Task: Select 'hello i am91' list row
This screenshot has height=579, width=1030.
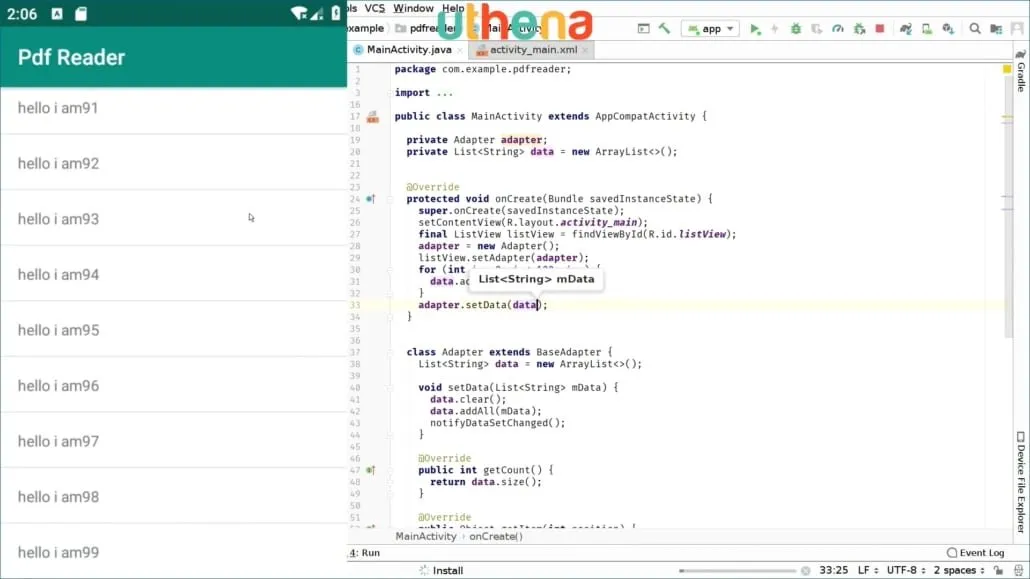Action: (x=173, y=108)
